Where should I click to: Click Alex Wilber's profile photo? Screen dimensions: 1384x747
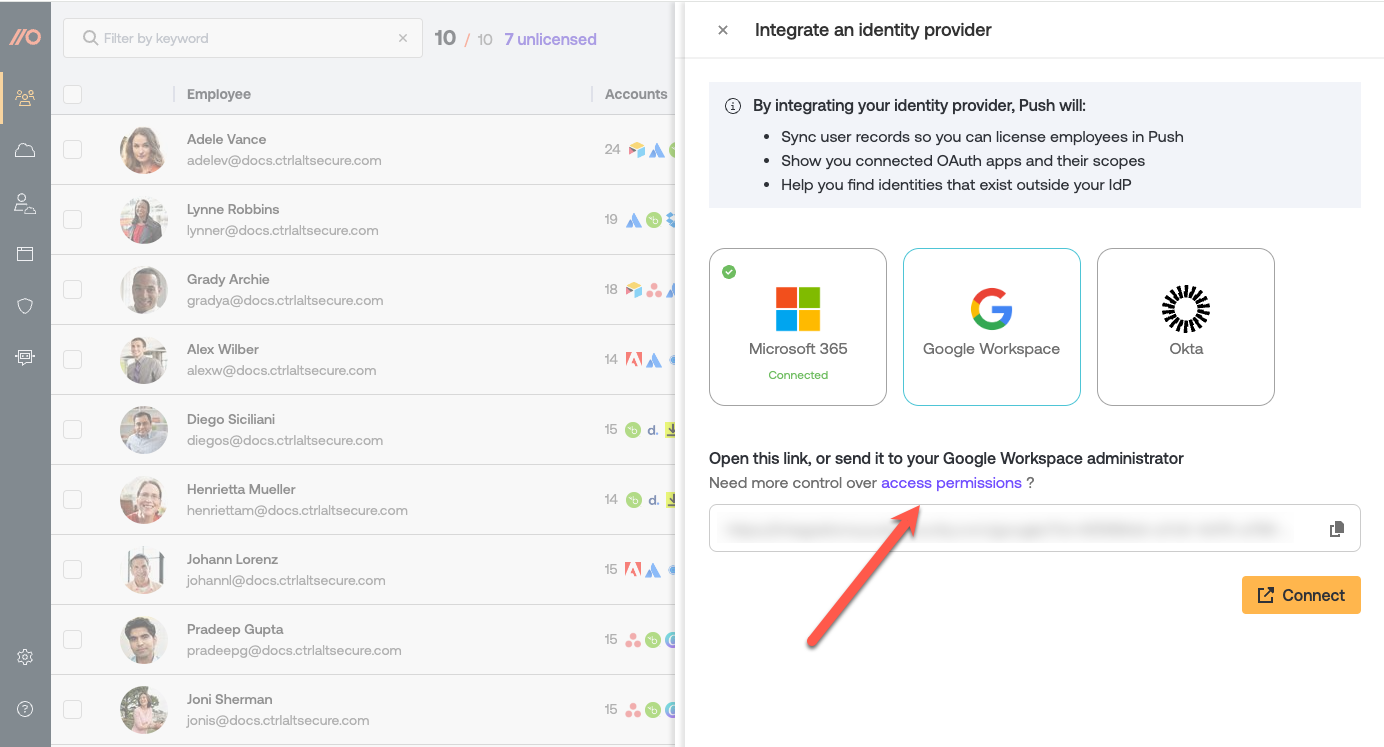(143, 360)
